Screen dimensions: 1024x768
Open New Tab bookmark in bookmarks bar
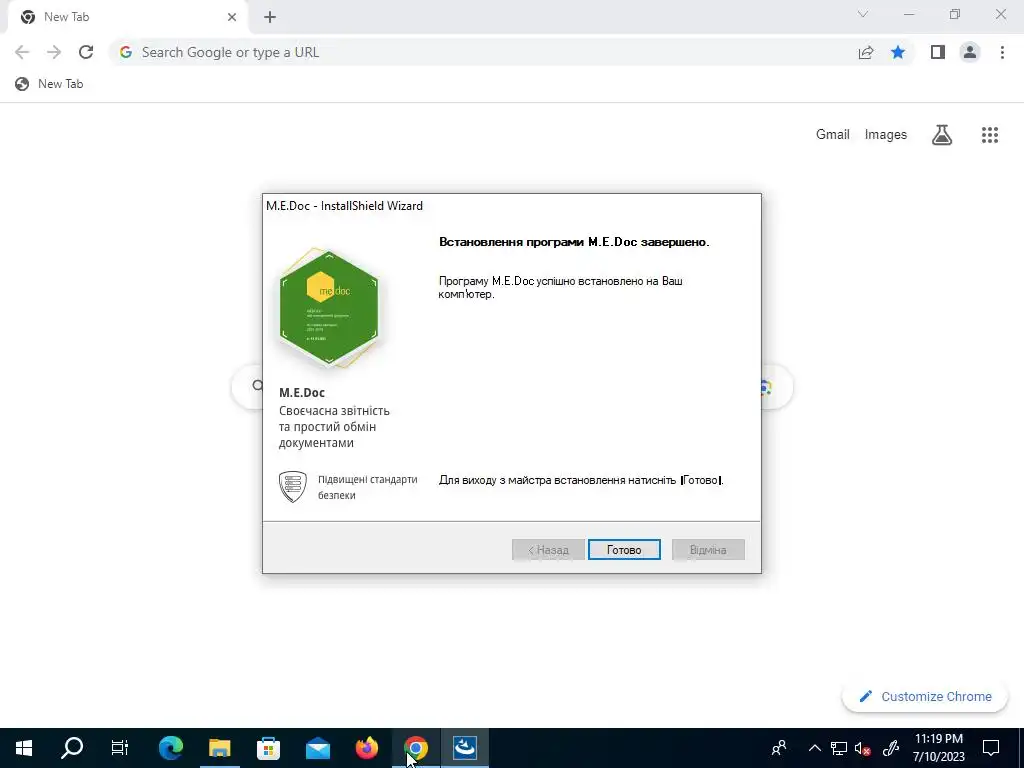[x=50, y=84]
